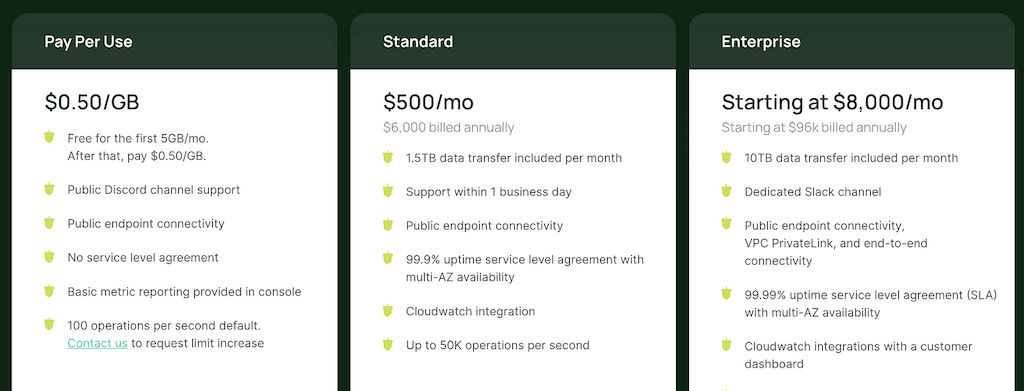Click bullet icon next to Dedicated Slack channel
This screenshot has width=1024, height=391.
[x=726, y=191]
